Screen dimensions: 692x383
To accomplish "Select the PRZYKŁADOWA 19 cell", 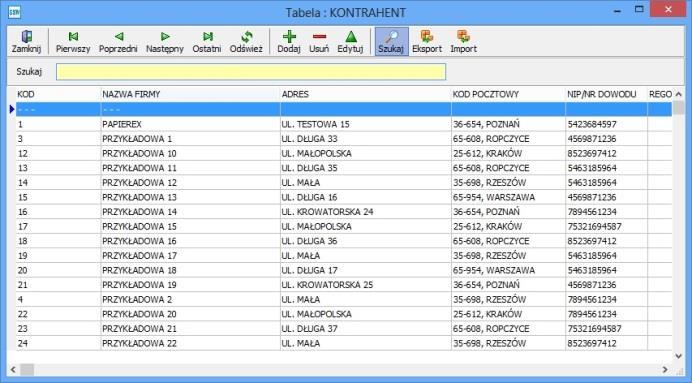I will tap(190, 284).
